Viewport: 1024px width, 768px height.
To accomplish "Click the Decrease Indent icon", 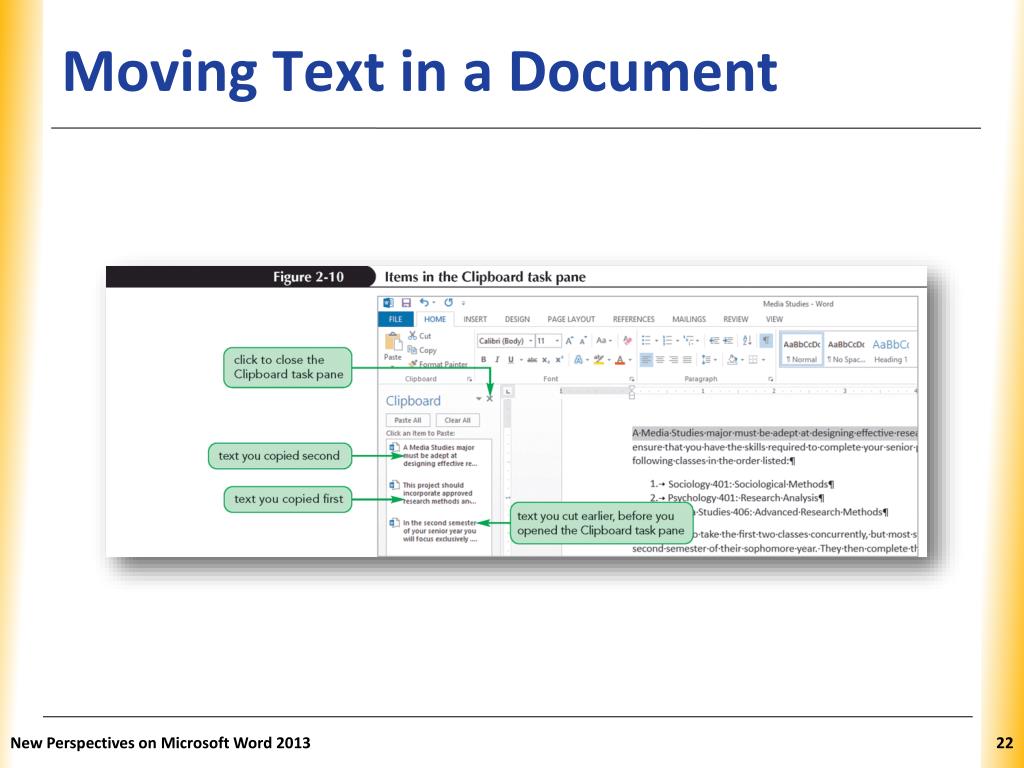I will (x=714, y=341).
